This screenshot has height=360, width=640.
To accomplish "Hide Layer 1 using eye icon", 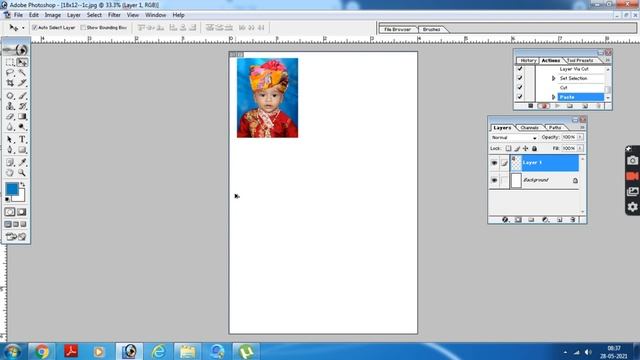I will pos(494,163).
